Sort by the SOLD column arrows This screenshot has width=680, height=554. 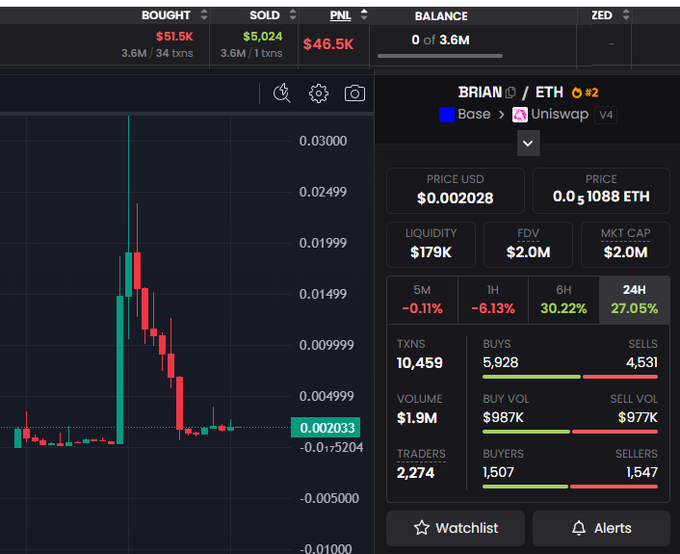click(293, 15)
